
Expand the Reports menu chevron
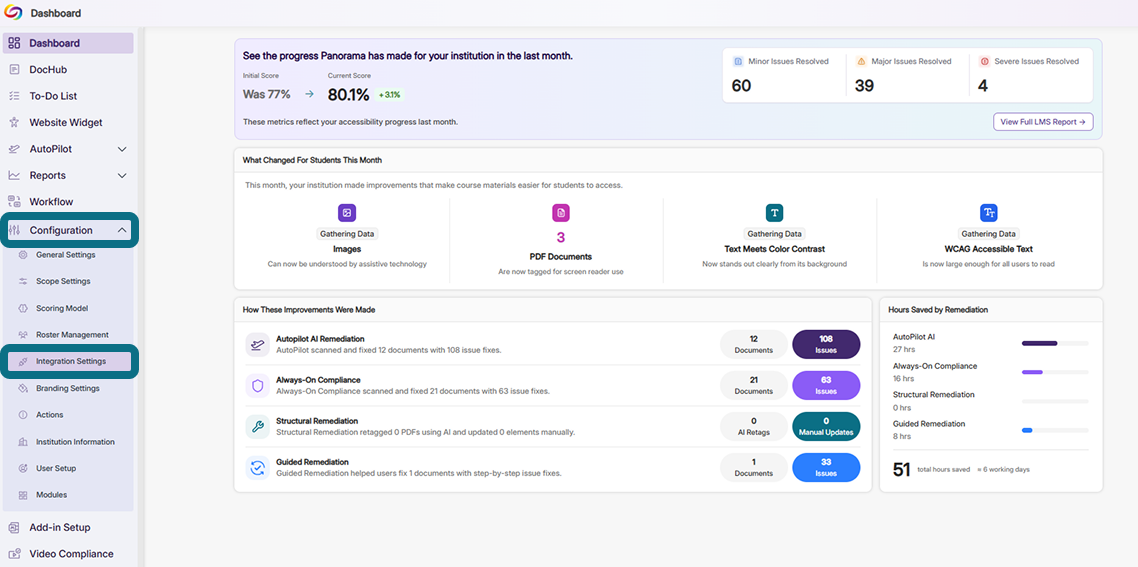click(122, 176)
